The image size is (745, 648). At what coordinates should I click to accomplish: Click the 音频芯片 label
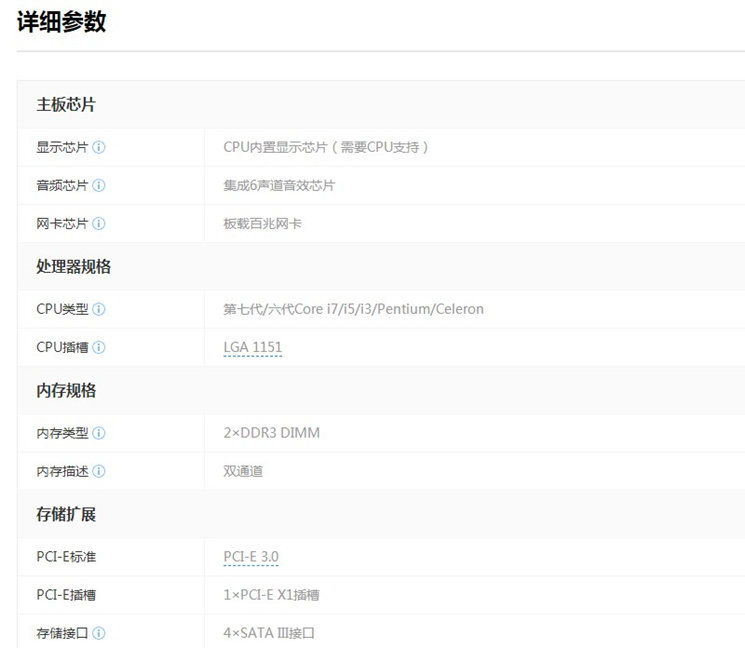tap(62, 185)
